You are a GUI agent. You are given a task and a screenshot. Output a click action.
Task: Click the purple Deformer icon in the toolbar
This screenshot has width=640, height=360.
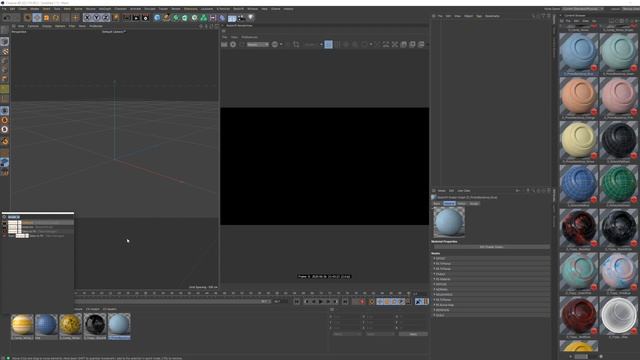(x=222, y=18)
